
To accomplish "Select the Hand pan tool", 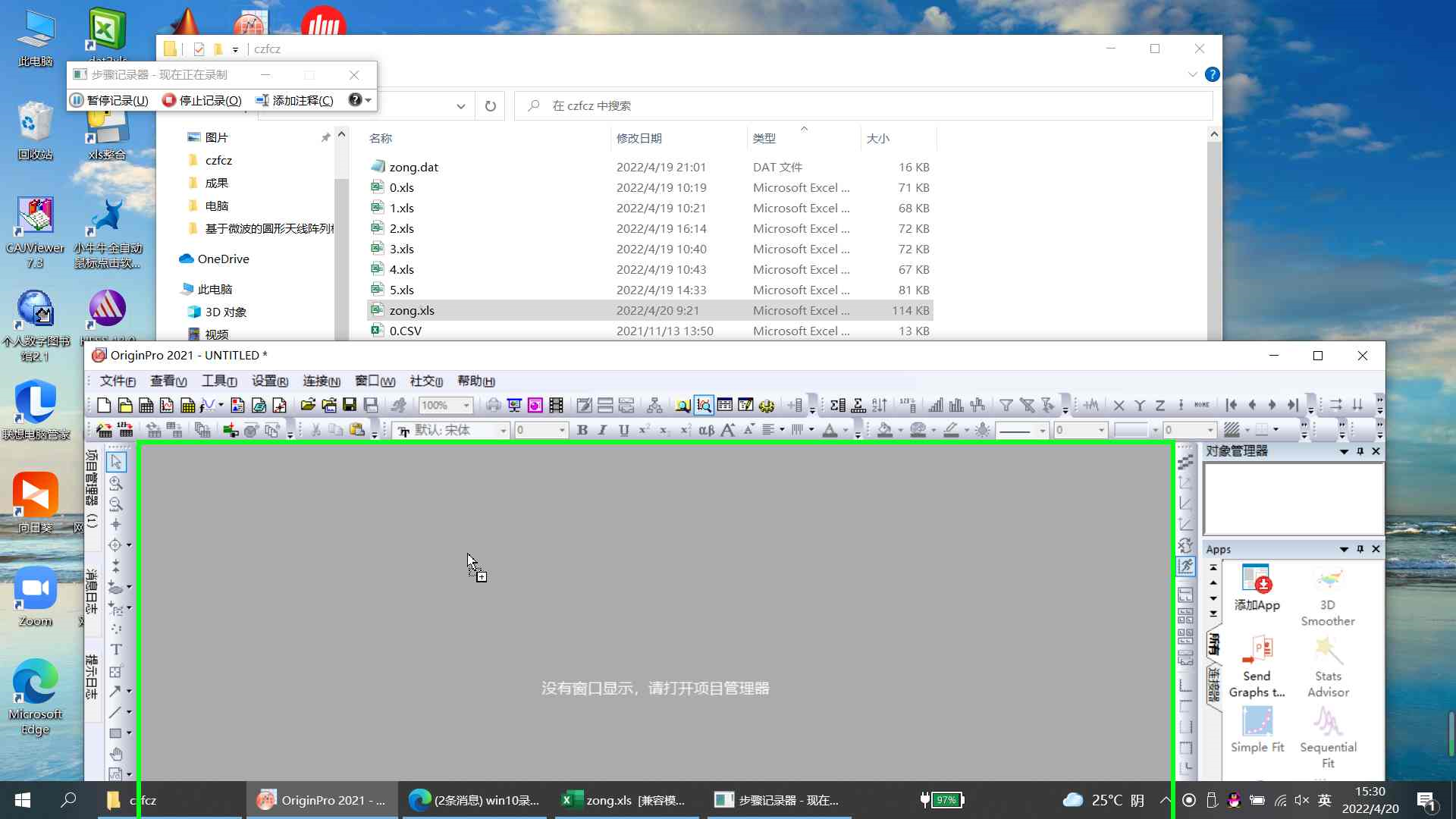I will click(x=118, y=753).
